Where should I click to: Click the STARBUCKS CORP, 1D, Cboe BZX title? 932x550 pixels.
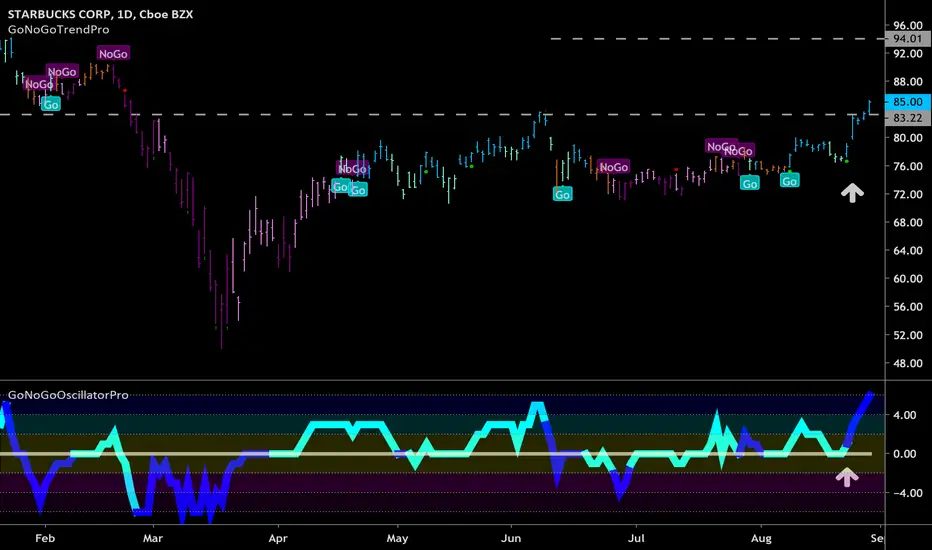[x=100, y=14]
